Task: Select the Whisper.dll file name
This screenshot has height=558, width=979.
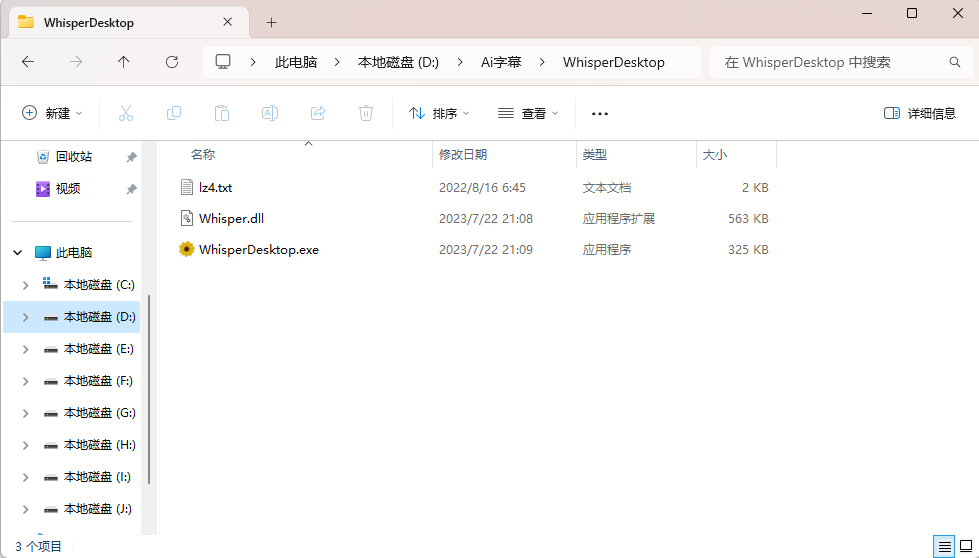Action: pyautogui.click(x=231, y=218)
